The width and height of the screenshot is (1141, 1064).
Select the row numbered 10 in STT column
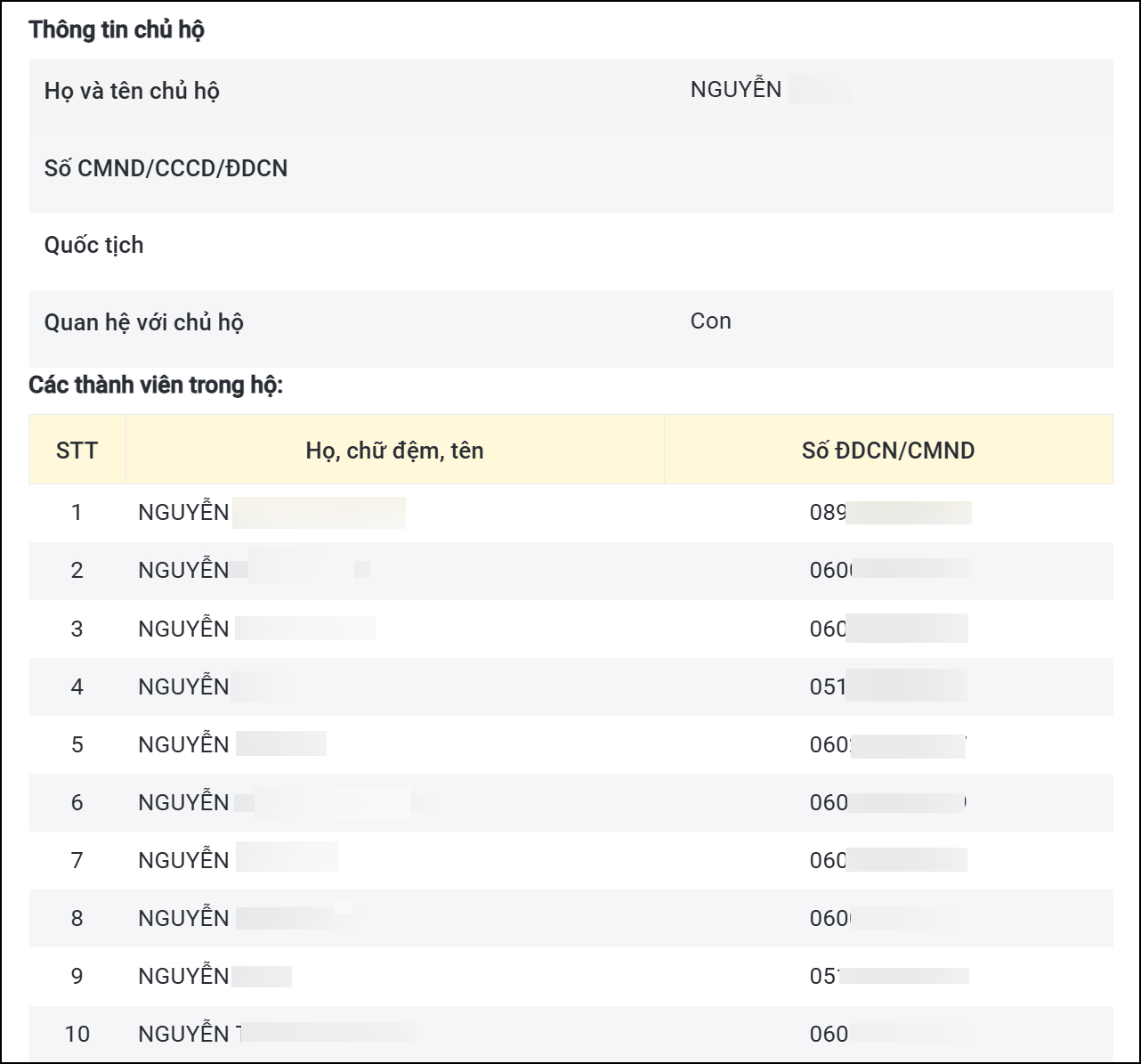click(570, 1034)
